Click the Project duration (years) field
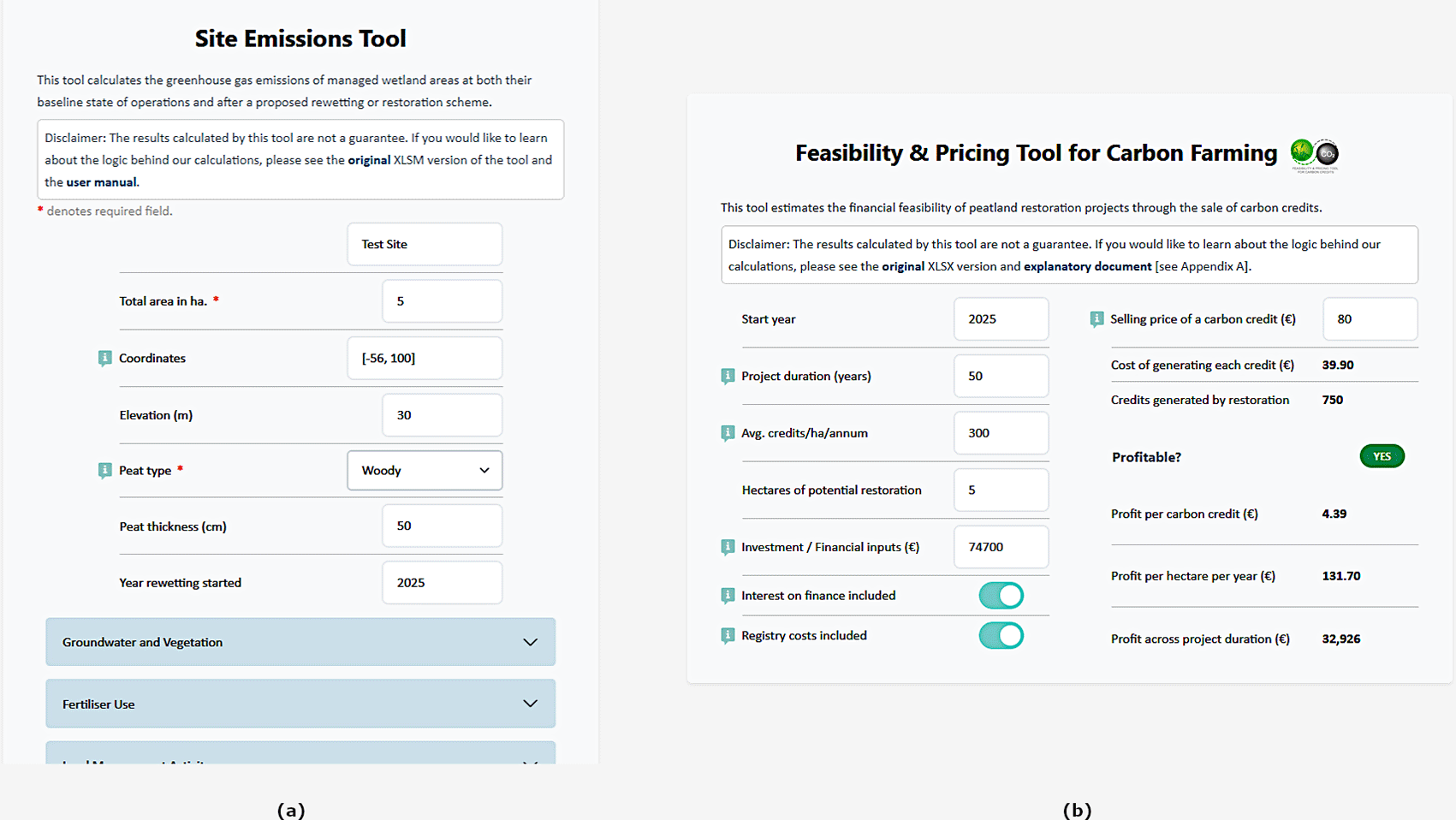 pyautogui.click(x=1001, y=376)
